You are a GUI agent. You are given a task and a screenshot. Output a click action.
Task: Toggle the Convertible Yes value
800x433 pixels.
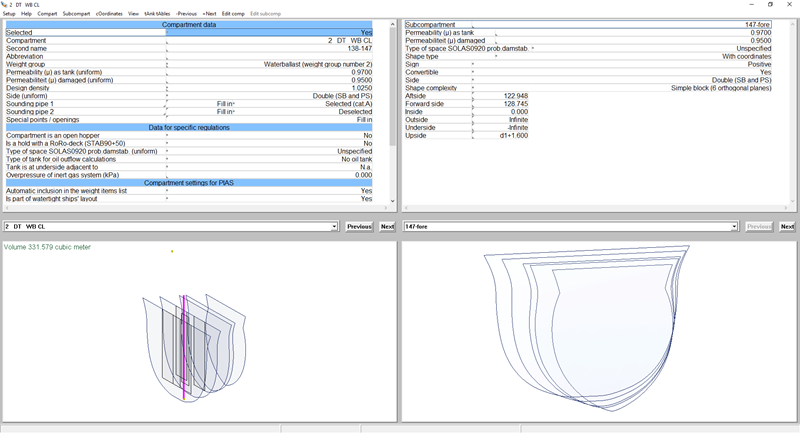coord(765,72)
